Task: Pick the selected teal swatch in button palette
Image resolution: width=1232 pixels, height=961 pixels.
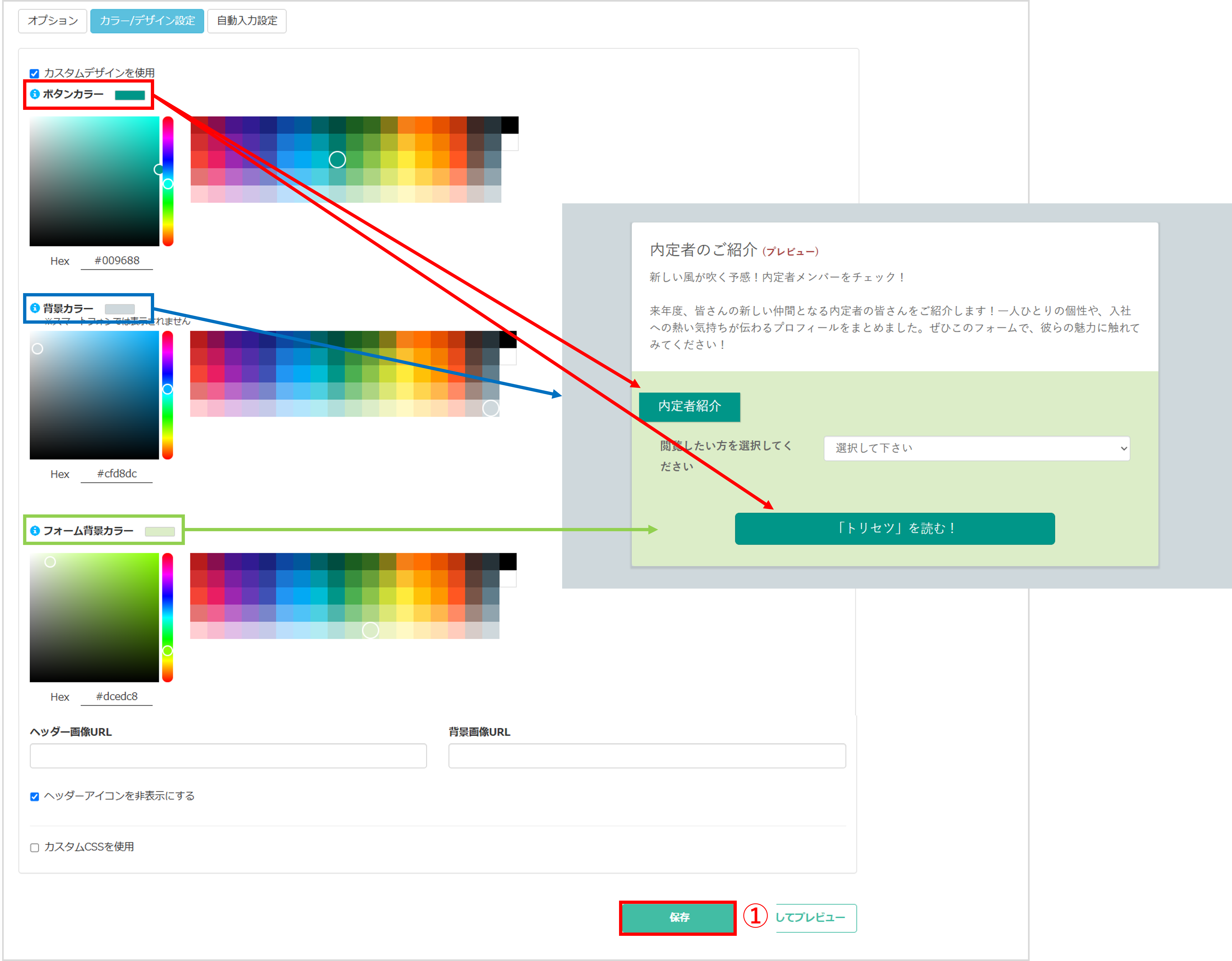Action: pos(337,160)
